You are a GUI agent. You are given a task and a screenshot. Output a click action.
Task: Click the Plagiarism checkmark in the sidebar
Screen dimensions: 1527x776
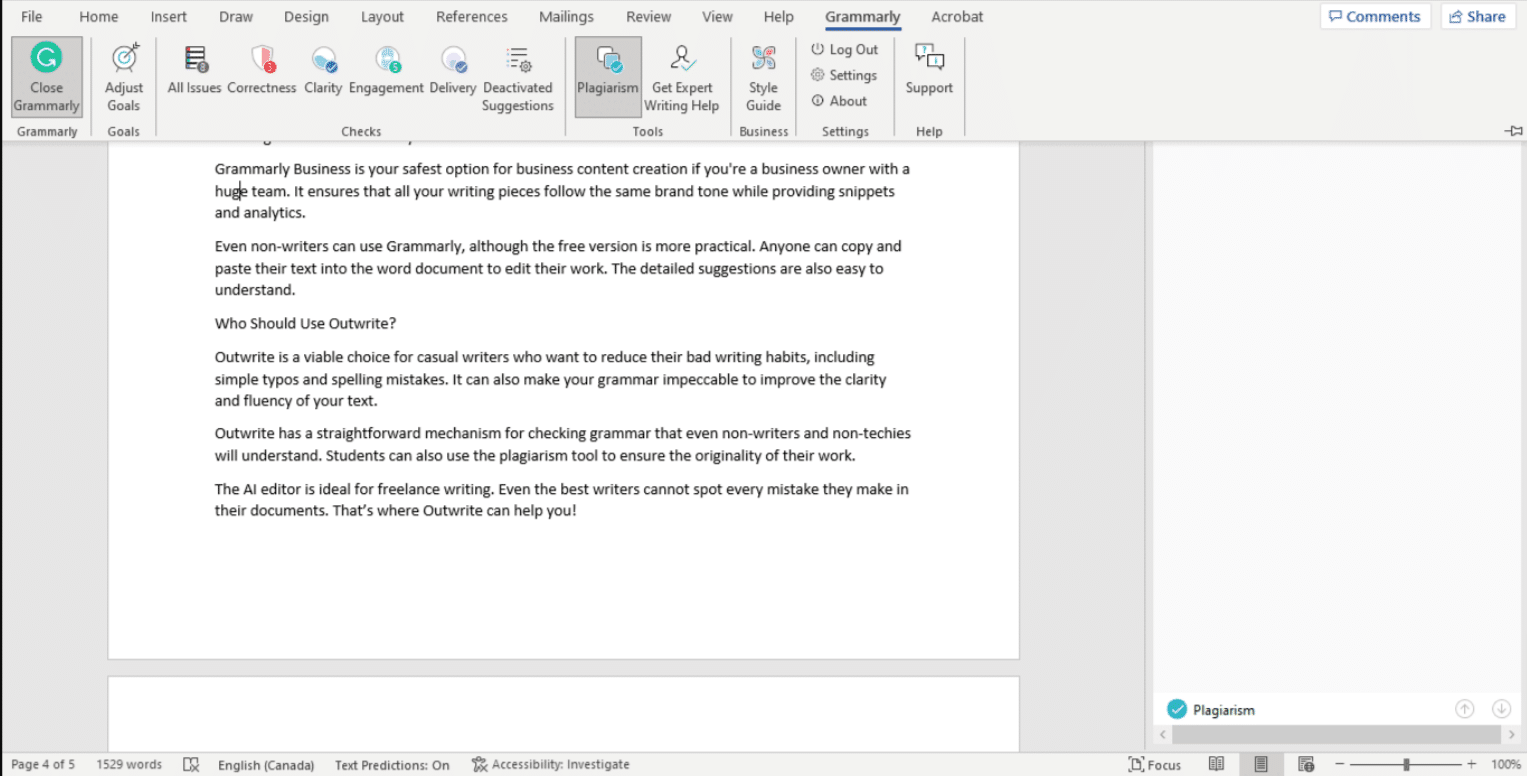[x=1176, y=709]
